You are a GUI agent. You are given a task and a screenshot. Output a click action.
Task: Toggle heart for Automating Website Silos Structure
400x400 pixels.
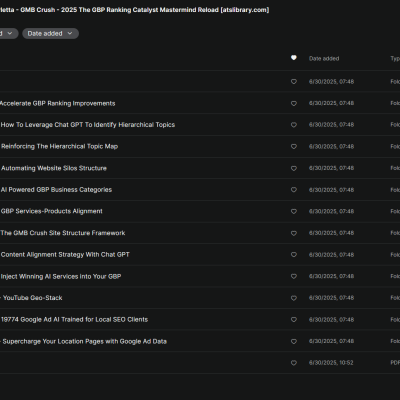294,168
